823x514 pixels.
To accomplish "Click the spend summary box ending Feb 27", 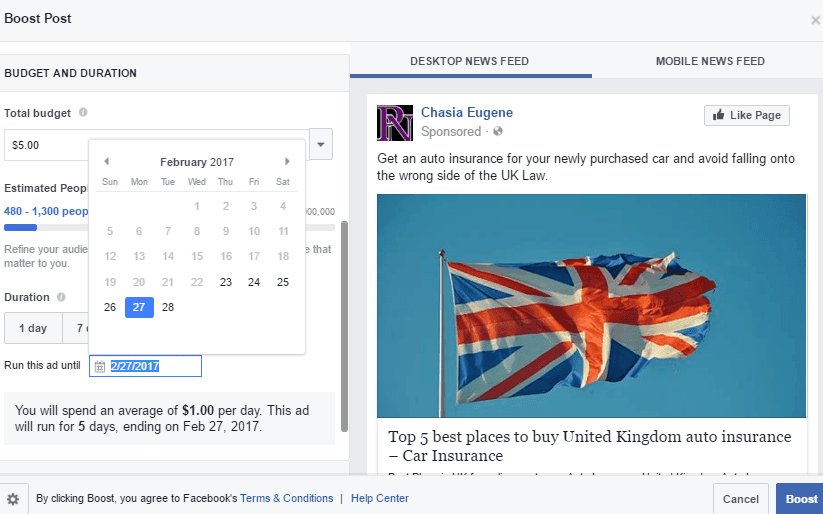I will [x=170, y=418].
